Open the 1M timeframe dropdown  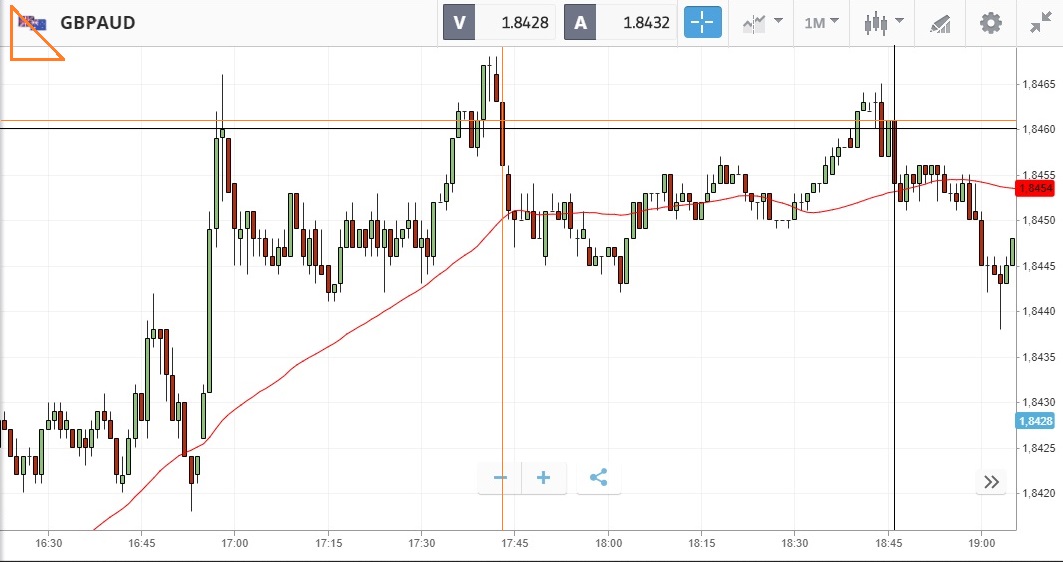tap(821, 22)
